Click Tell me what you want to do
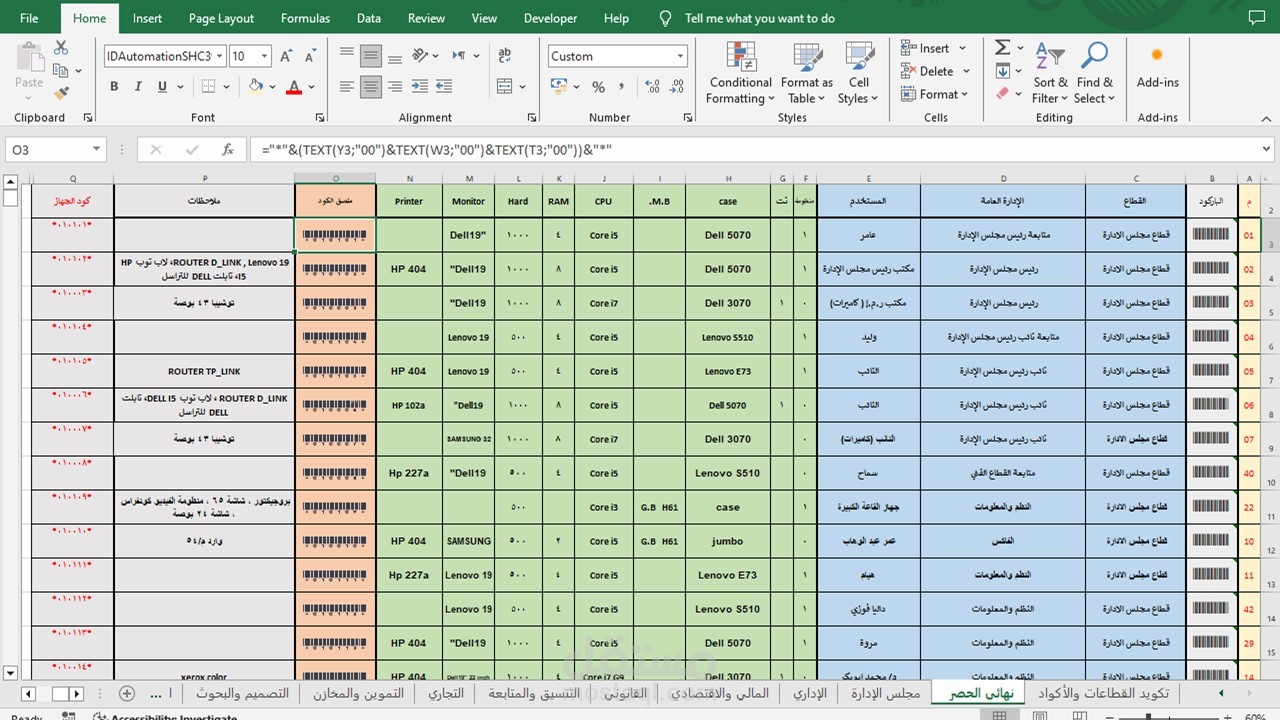Viewport: 1280px width, 720px height. [759, 18]
